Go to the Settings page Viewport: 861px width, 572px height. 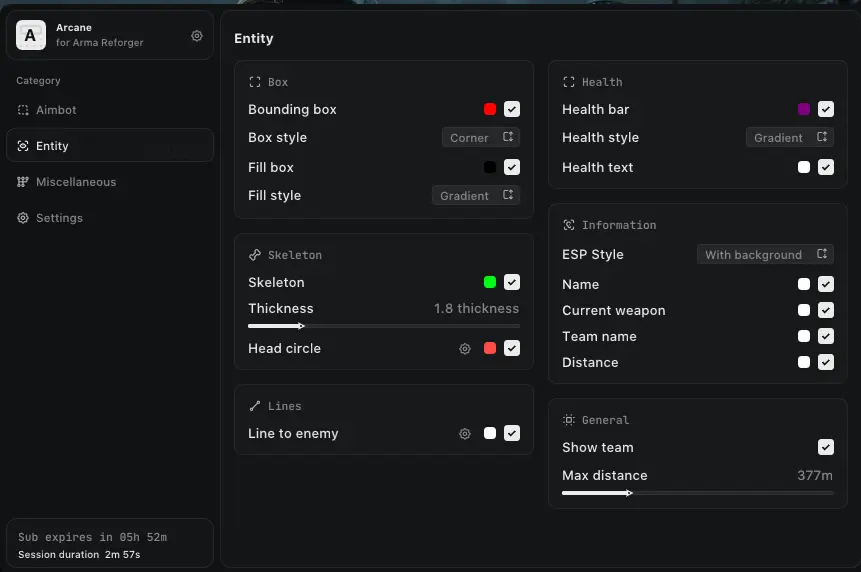point(59,218)
